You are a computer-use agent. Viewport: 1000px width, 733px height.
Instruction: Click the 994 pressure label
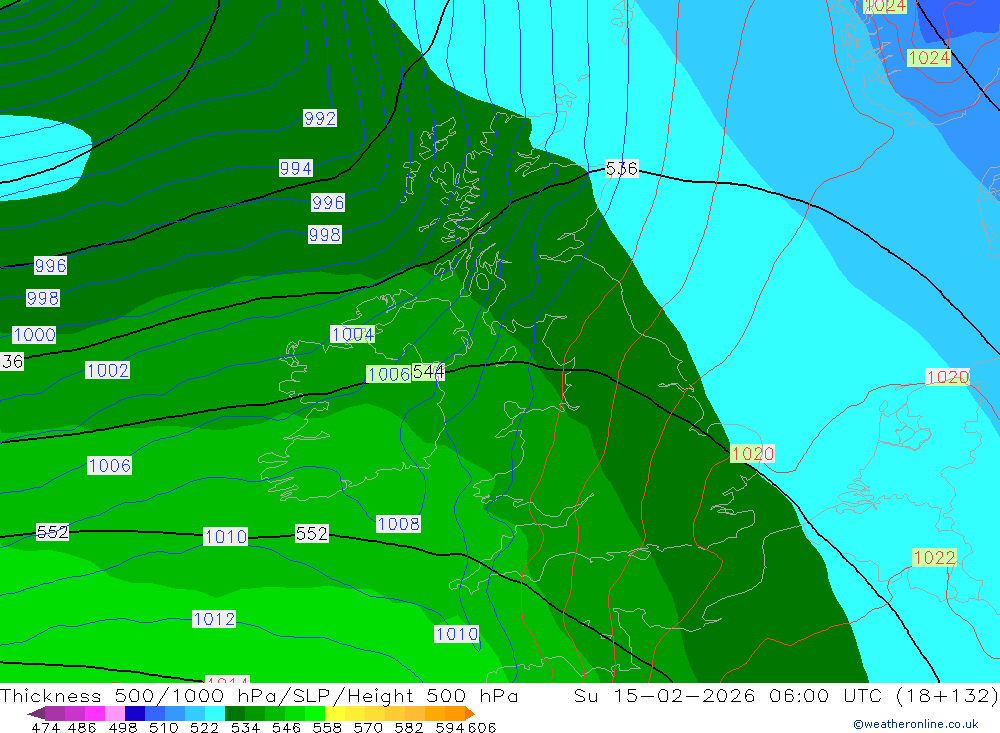296,168
